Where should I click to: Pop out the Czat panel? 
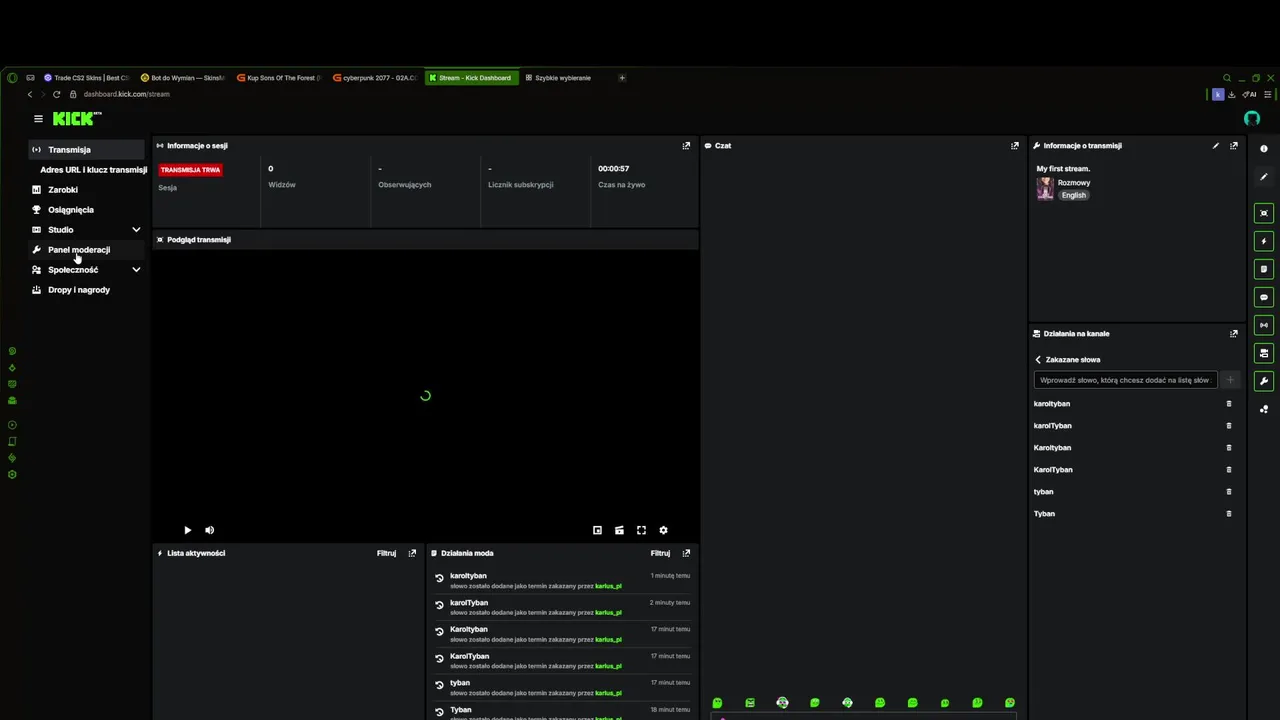tap(1015, 146)
